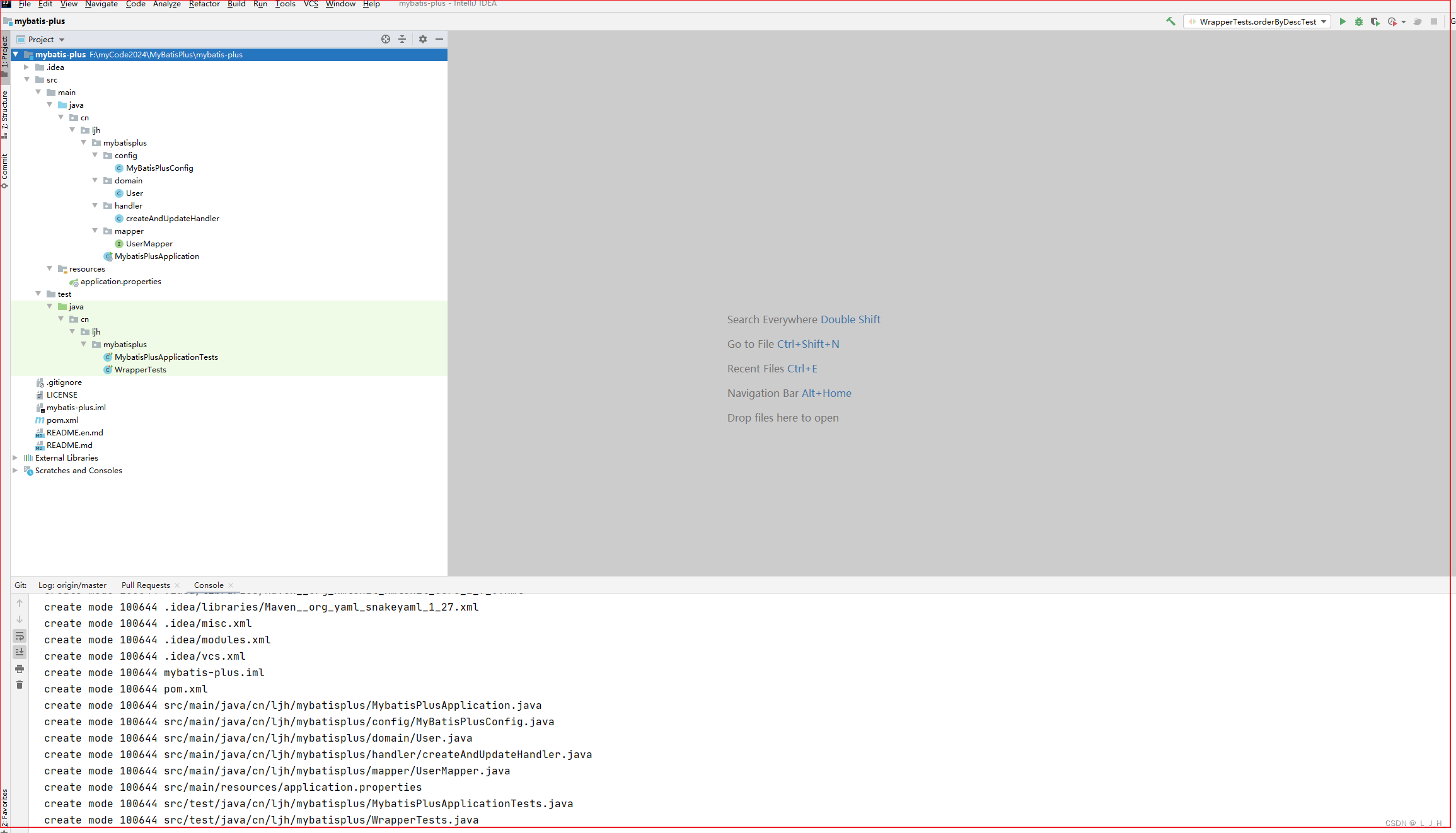Select the pom.xml Maven file
The height and width of the screenshot is (833, 1456).
click(62, 420)
